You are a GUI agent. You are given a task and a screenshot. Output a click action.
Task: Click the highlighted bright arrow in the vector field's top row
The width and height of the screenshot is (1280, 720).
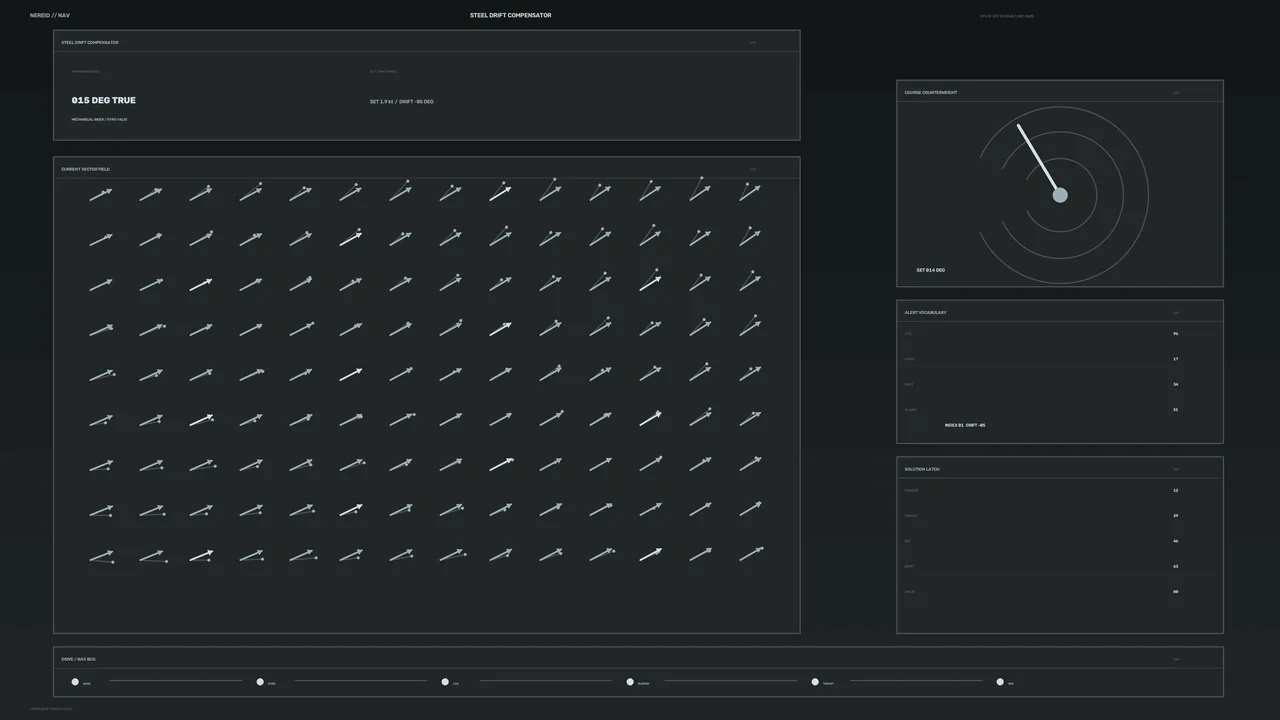point(501,193)
